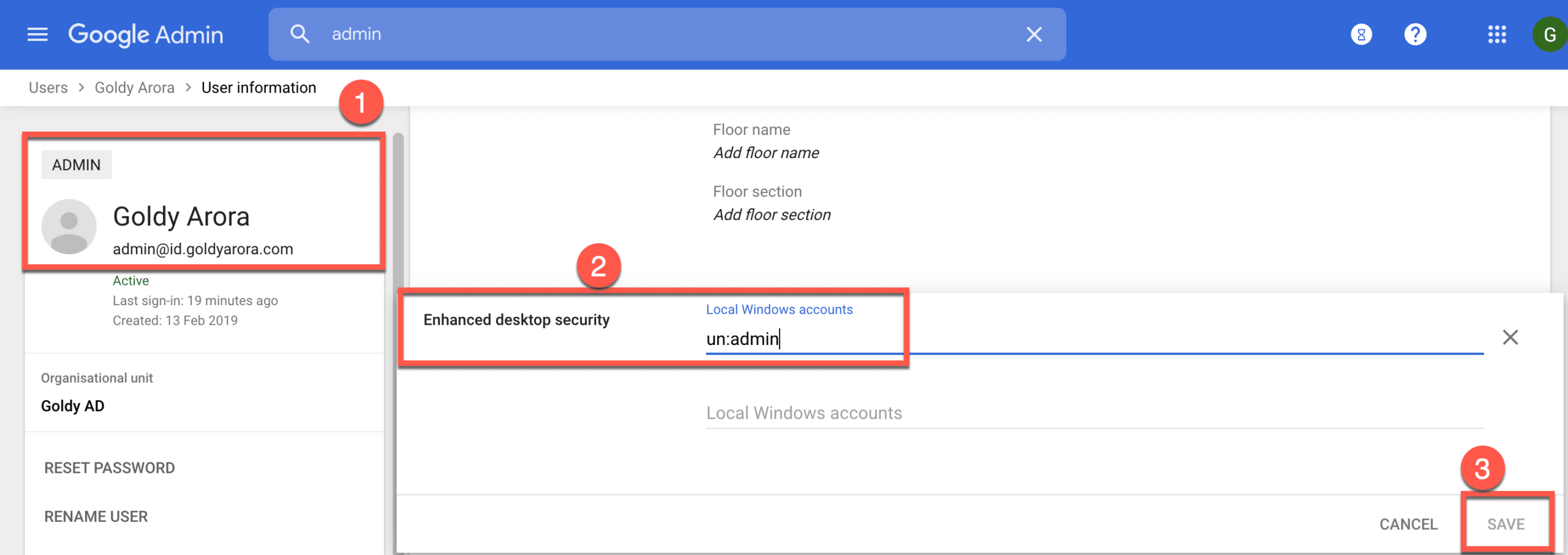Open the Google apps grid launcher
Screen dimensions: 1568x555
click(x=1497, y=34)
